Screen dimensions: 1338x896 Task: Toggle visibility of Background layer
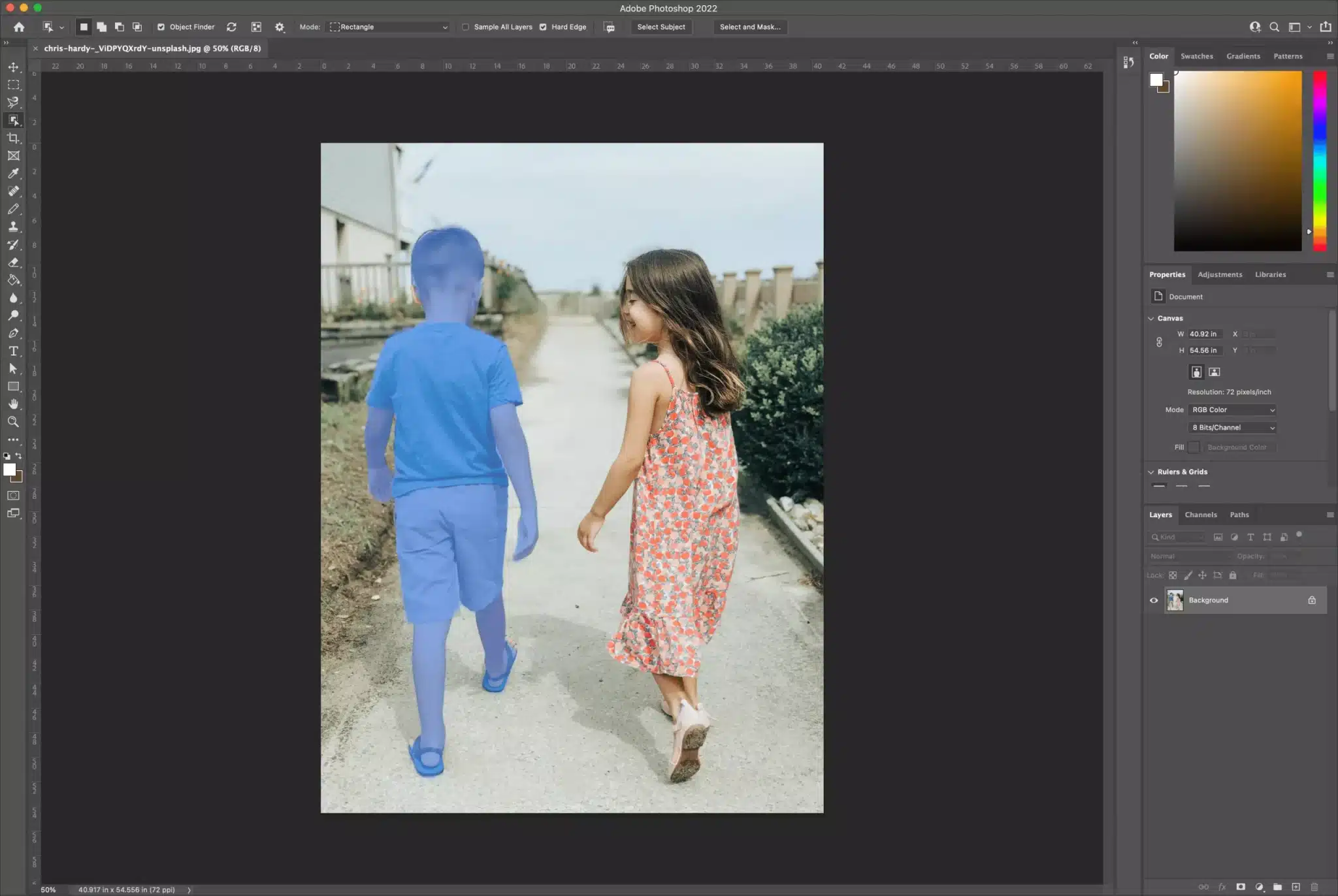pos(1153,600)
